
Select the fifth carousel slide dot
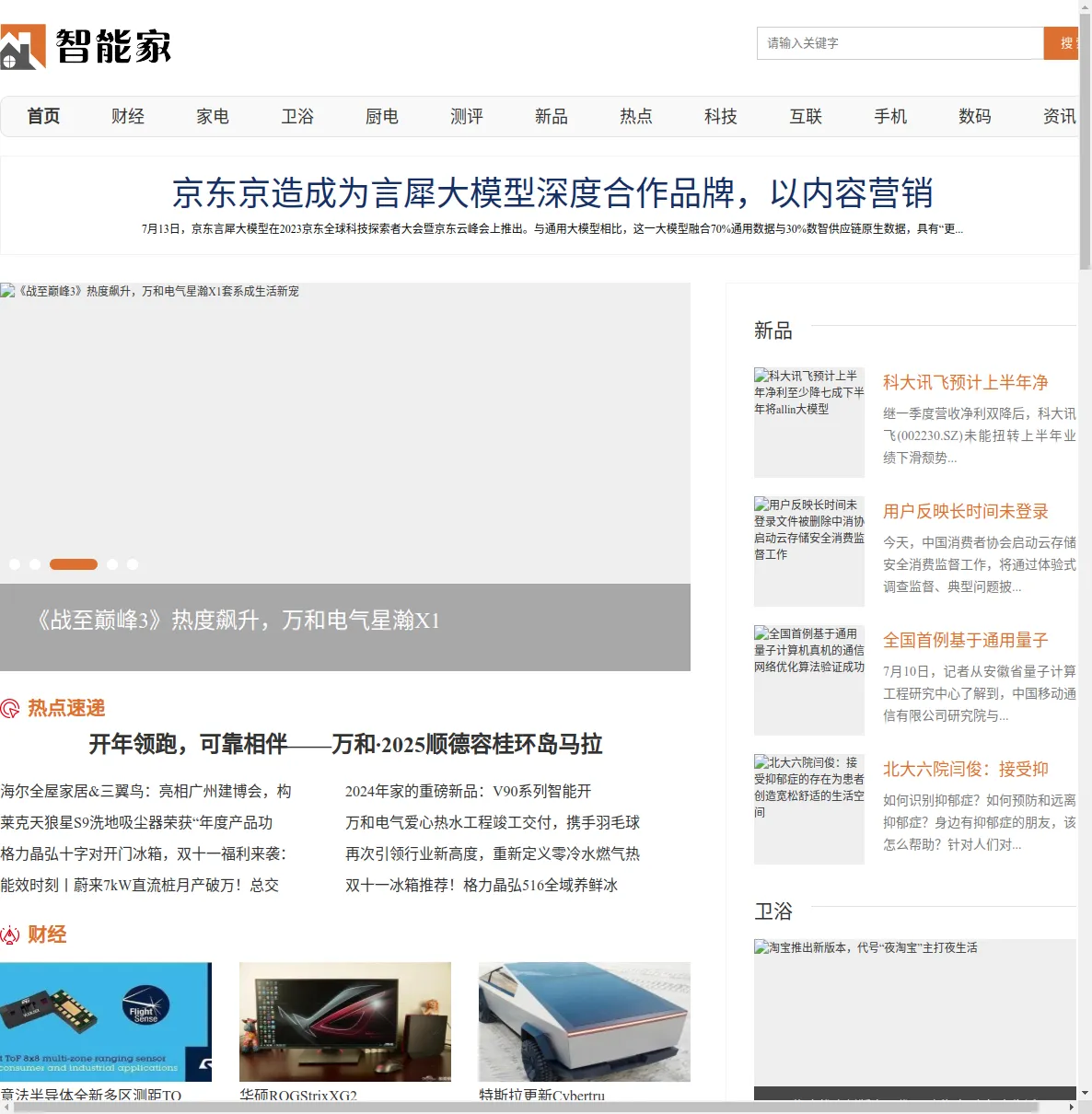coord(133,564)
